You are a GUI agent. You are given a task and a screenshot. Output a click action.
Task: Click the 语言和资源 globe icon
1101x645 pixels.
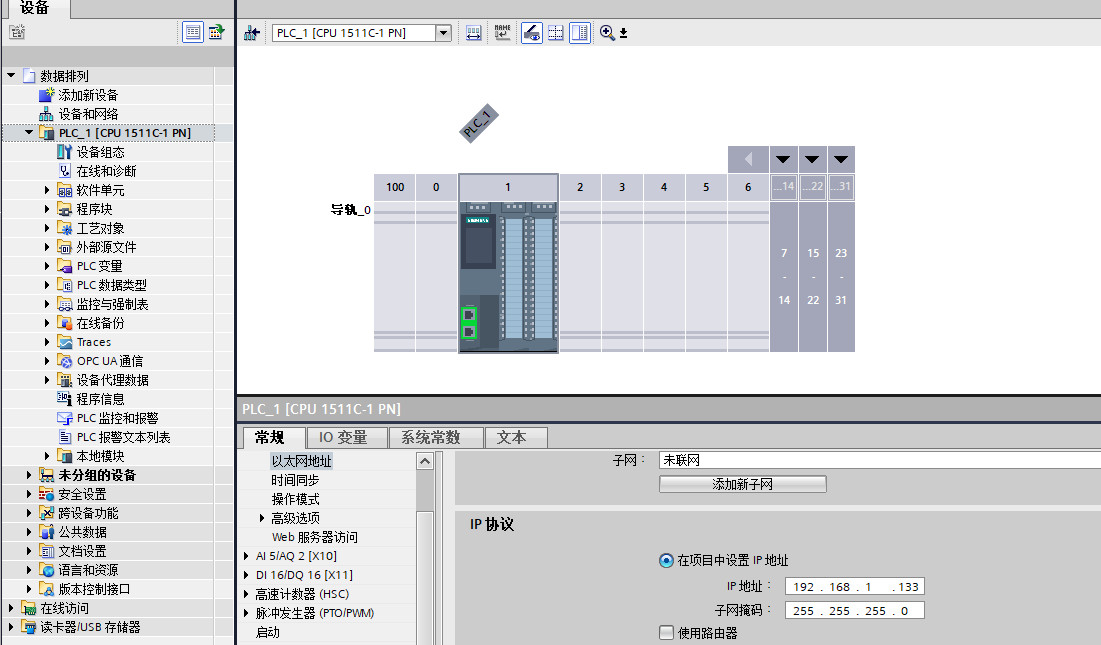tap(46, 570)
